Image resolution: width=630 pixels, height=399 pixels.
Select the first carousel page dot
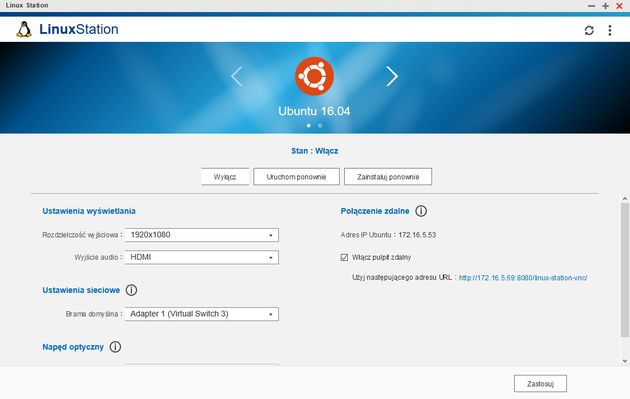pyautogui.click(x=309, y=125)
